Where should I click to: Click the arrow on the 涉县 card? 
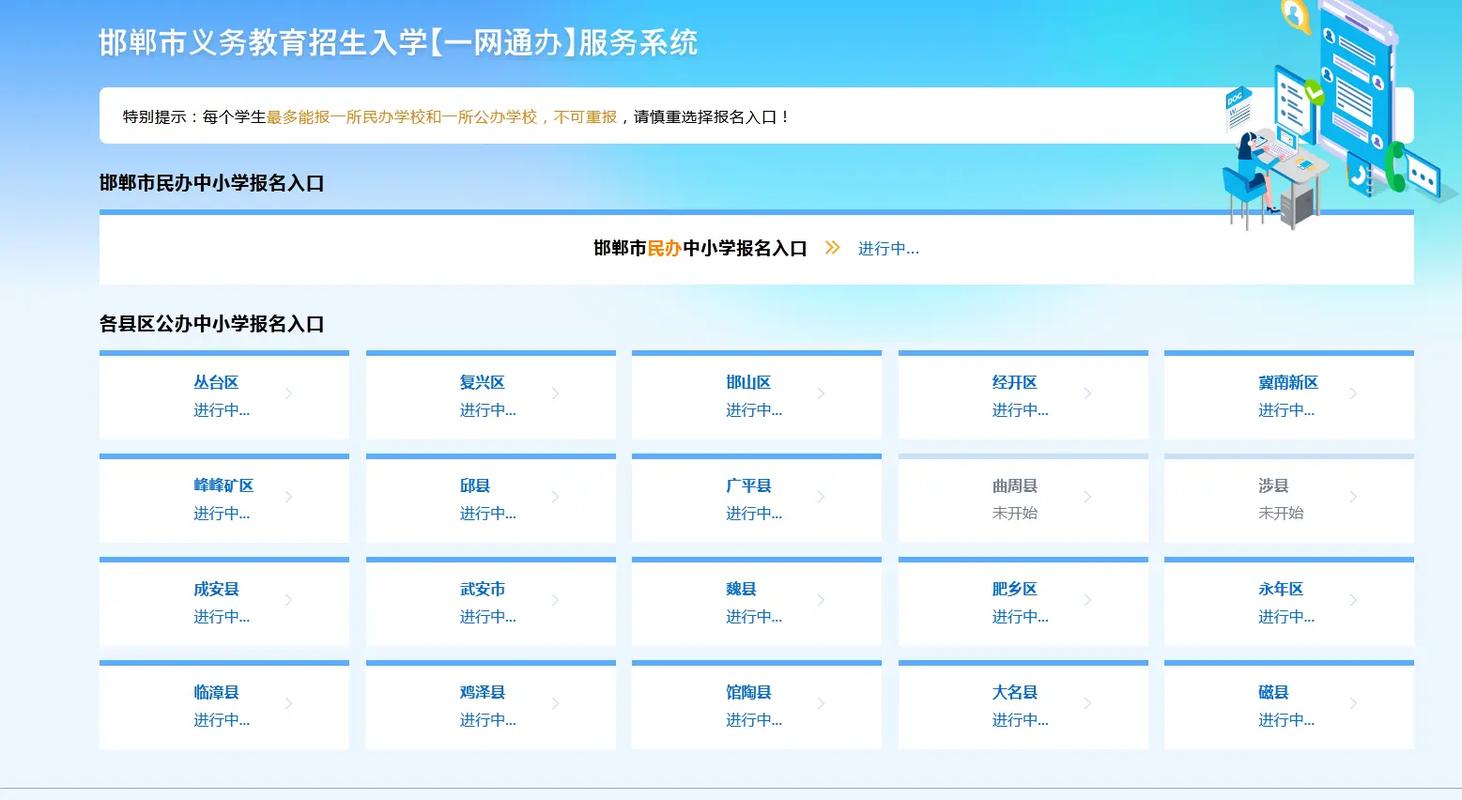1353,497
